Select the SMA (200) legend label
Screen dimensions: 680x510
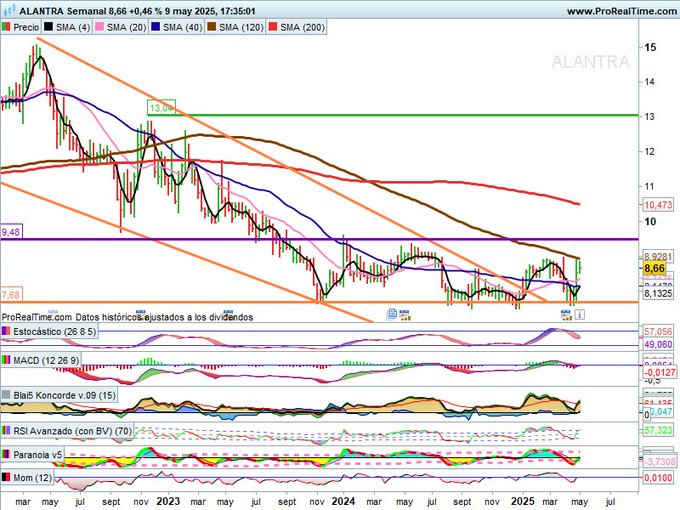coord(302,27)
